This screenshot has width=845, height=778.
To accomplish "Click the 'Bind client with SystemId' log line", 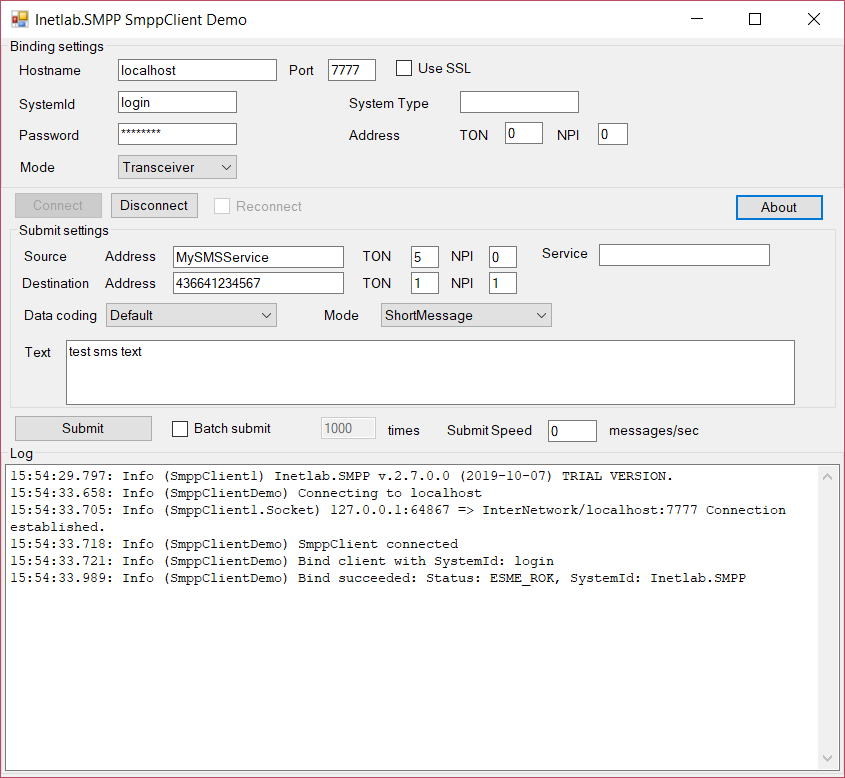I will 282,561.
